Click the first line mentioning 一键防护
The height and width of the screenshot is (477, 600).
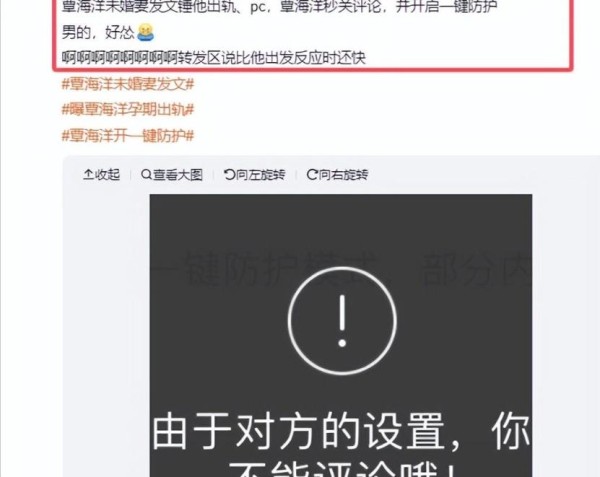(279, 7)
